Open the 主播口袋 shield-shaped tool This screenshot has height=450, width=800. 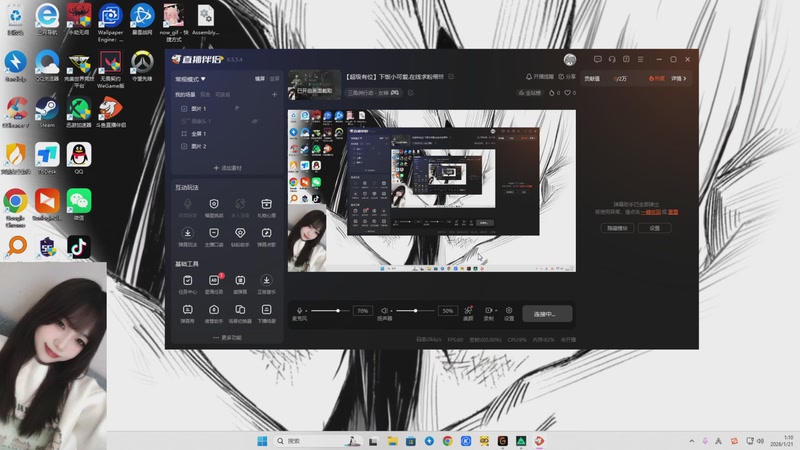[214, 237]
